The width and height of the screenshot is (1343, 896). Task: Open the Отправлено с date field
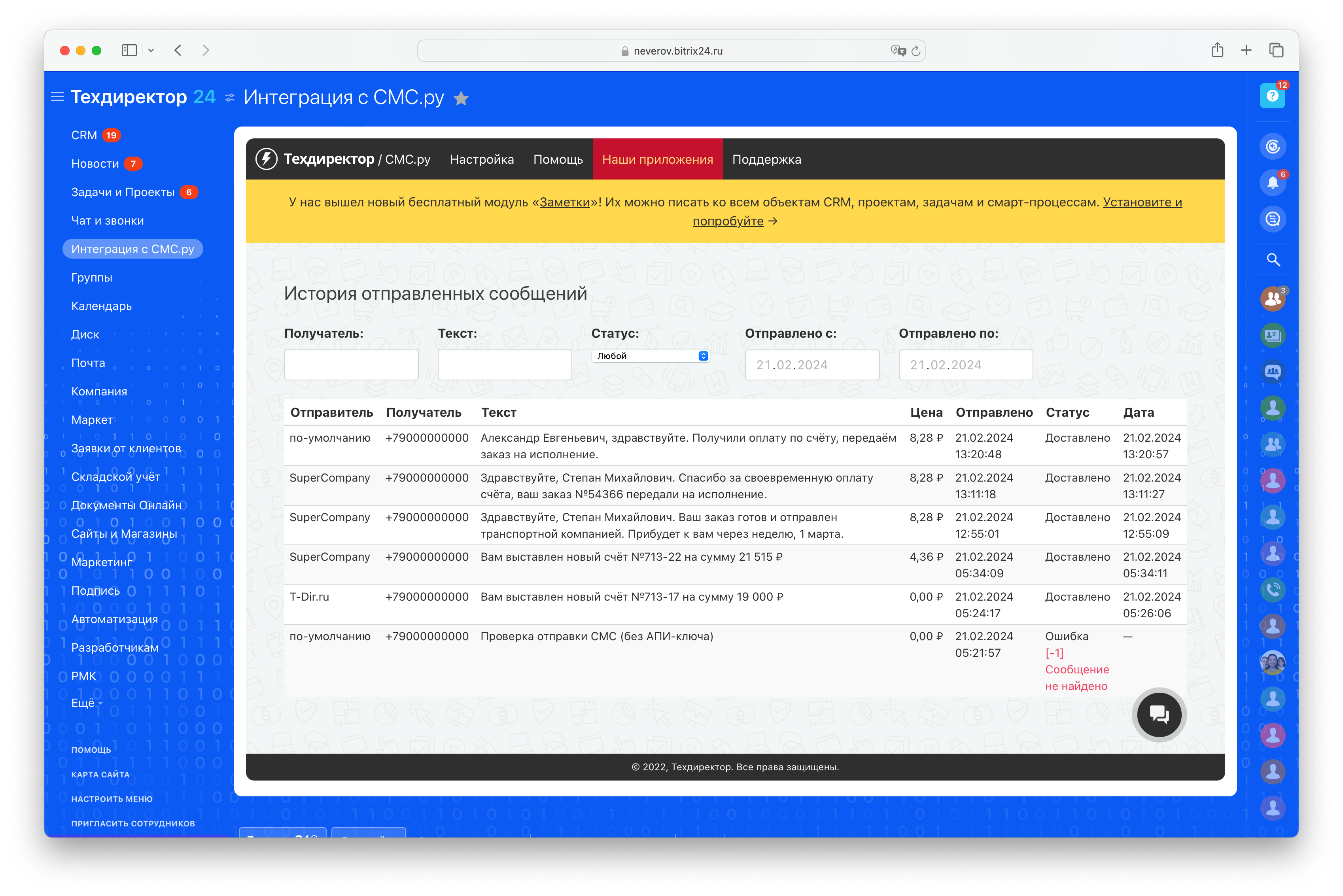coord(811,365)
